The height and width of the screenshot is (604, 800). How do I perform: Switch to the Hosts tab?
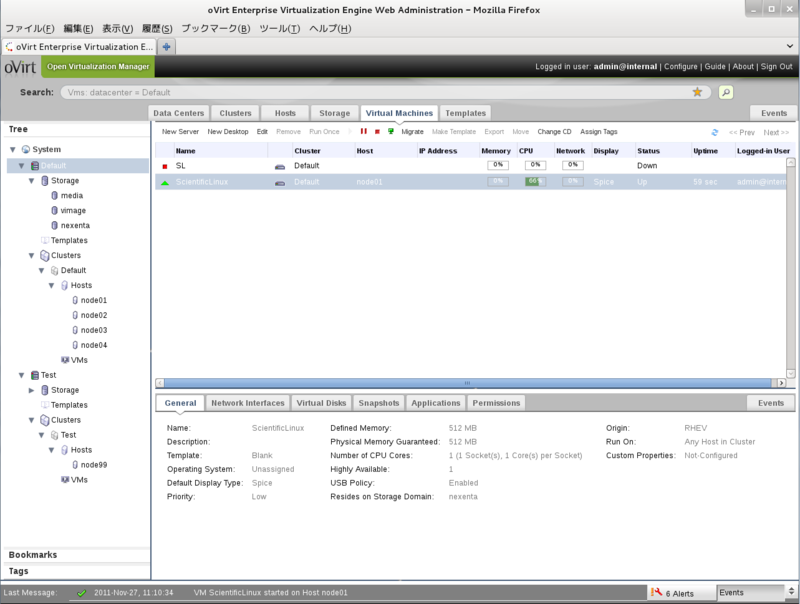coord(285,113)
